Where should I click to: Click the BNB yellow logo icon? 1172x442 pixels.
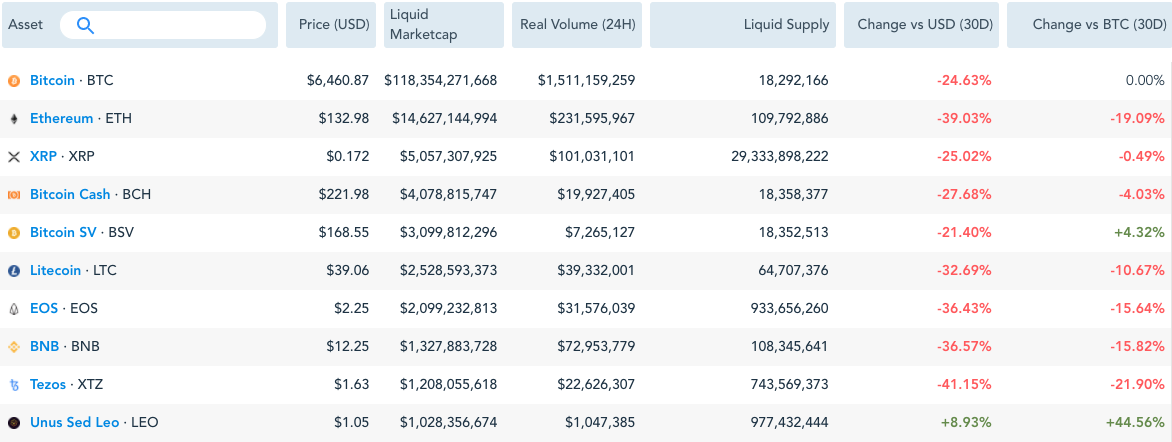(13, 347)
